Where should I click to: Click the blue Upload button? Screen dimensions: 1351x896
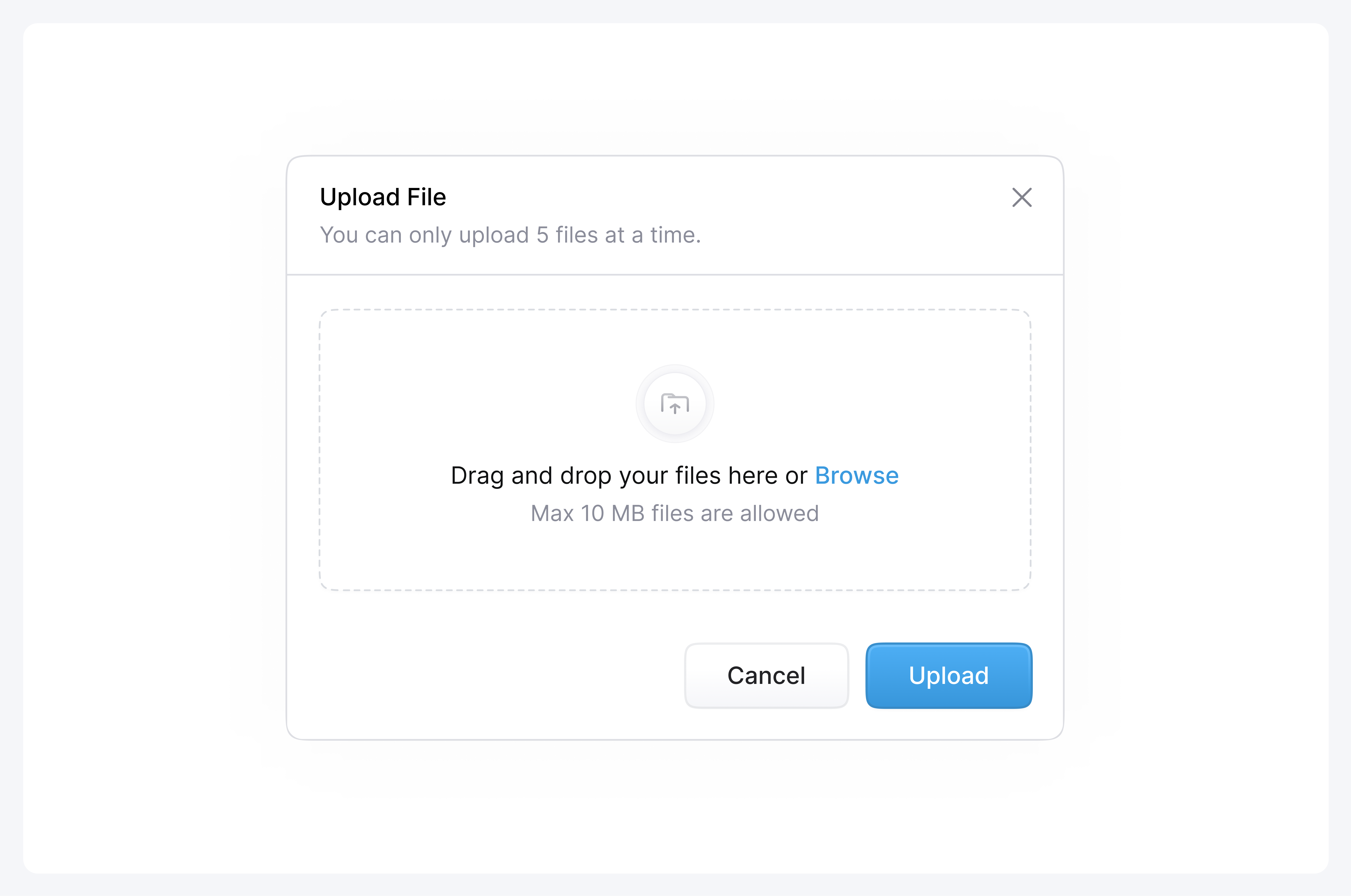(x=949, y=675)
